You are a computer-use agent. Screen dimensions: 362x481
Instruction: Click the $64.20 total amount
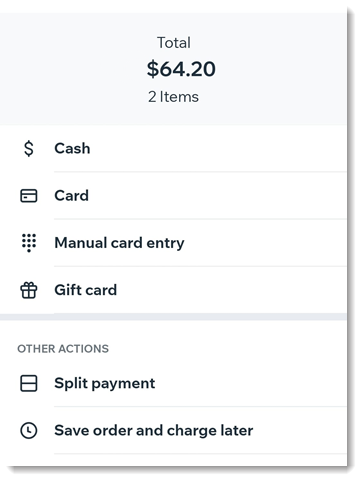click(181, 69)
